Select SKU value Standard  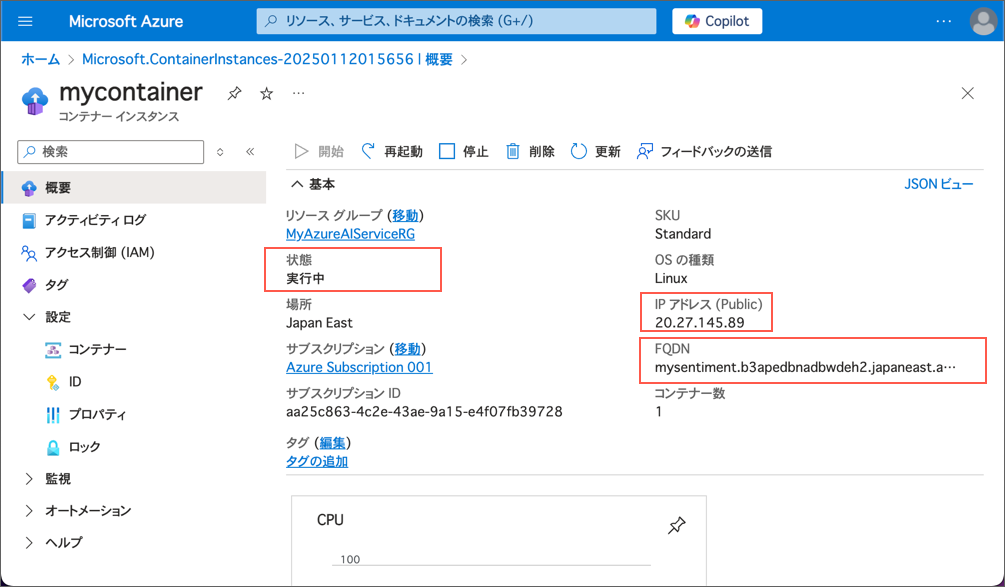point(683,234)
